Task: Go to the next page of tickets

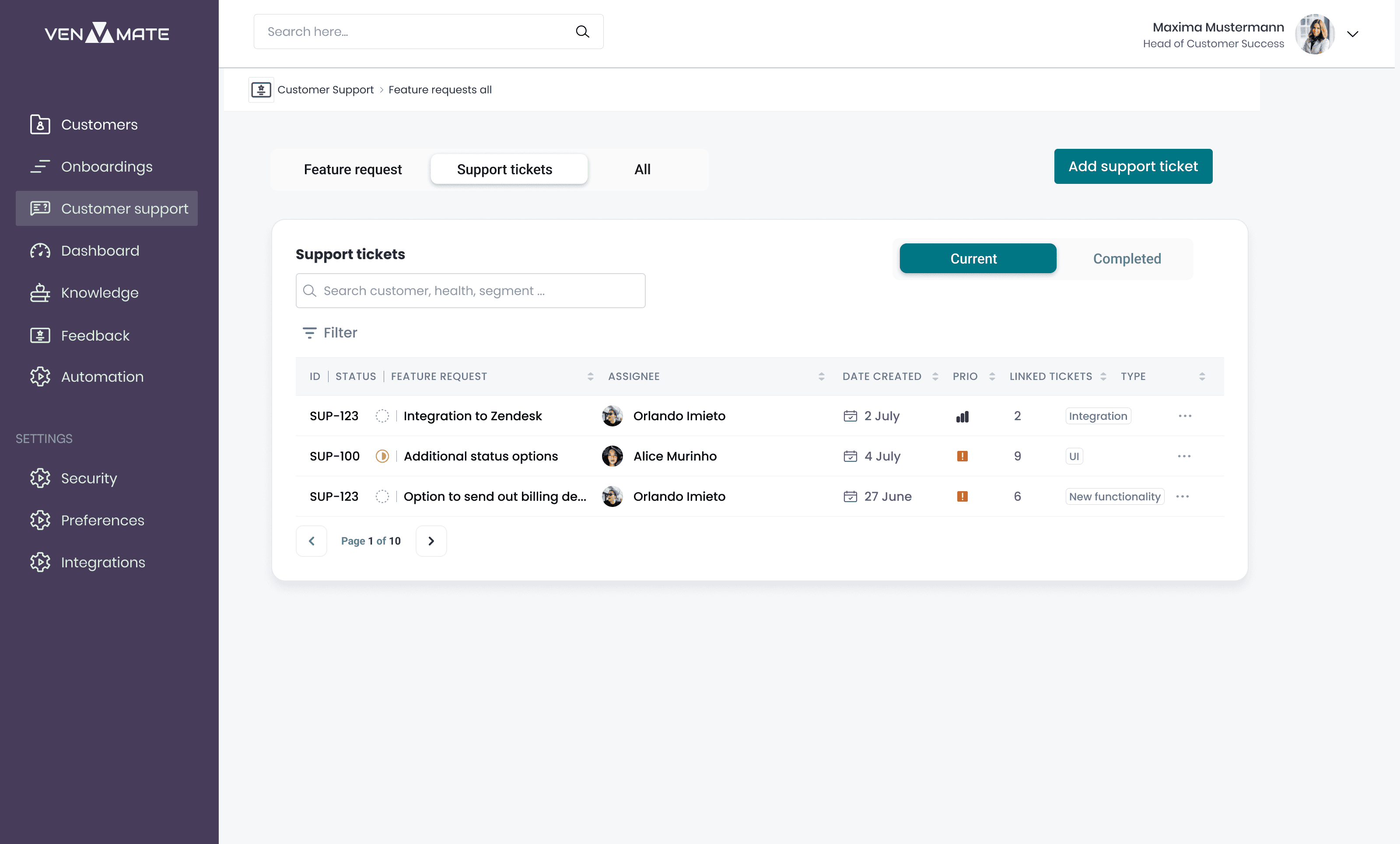Action: (x=430, y=541)
